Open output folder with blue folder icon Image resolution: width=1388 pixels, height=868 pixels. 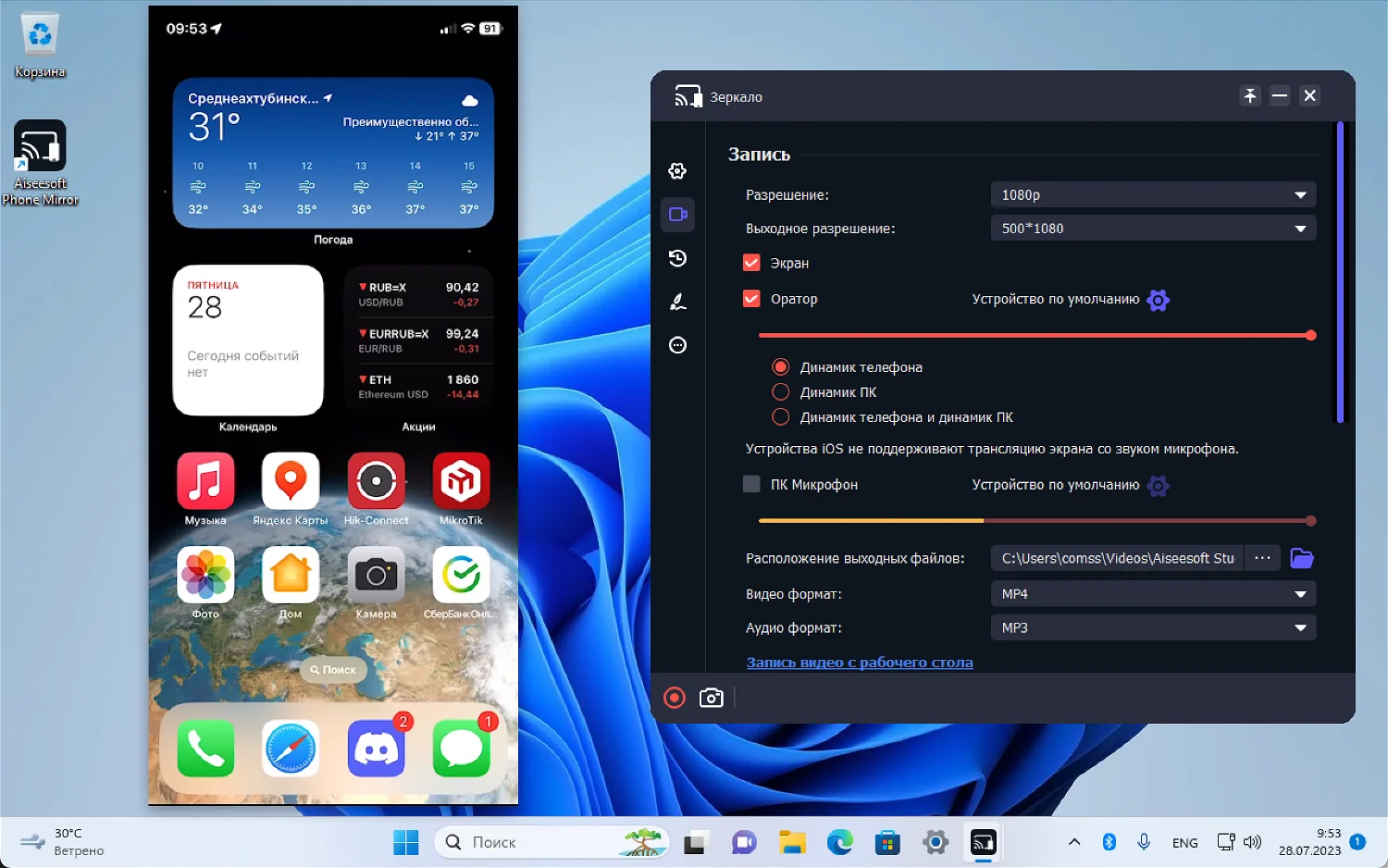tap(1302, 558)
